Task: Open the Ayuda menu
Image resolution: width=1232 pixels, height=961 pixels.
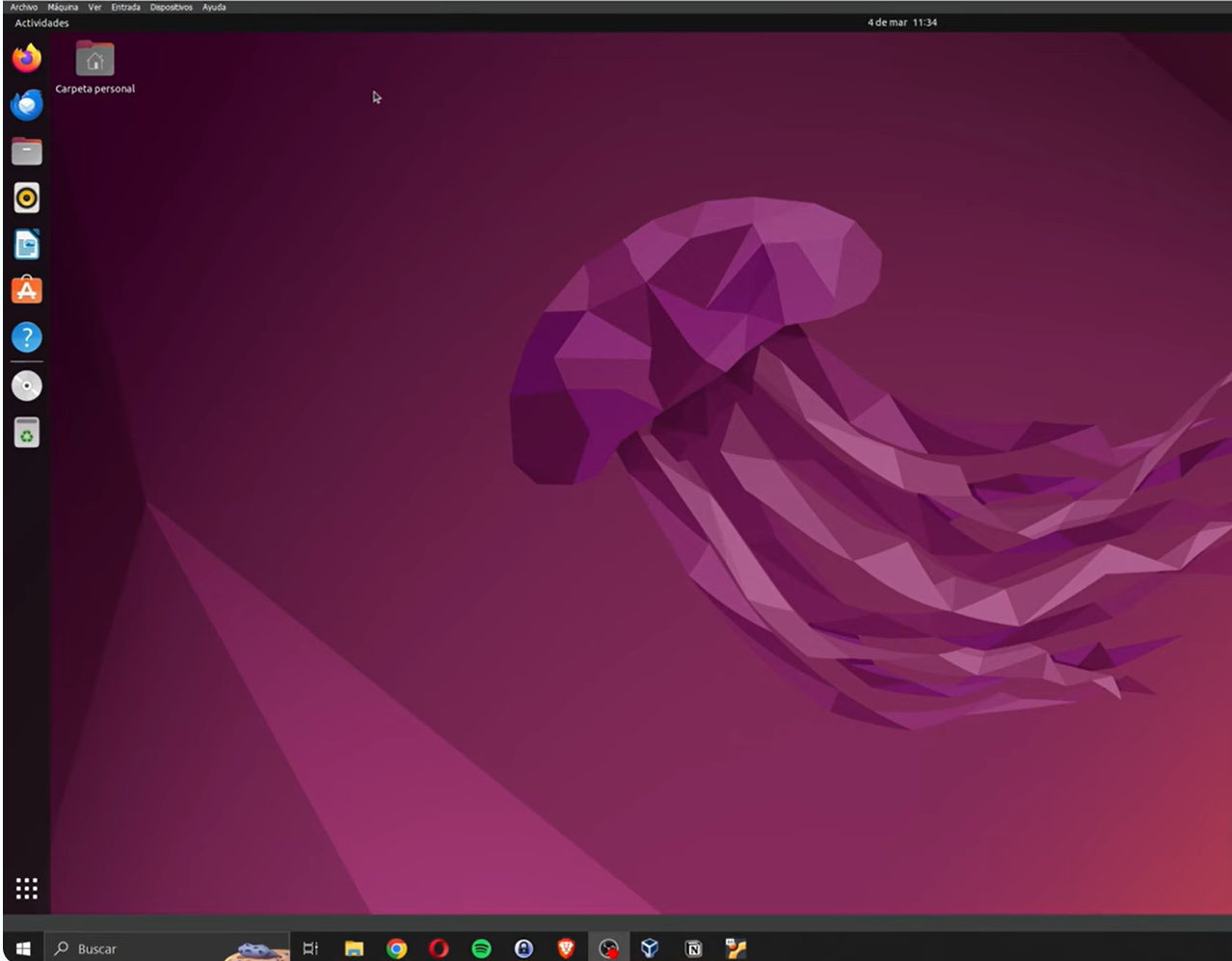Action: 214,7
